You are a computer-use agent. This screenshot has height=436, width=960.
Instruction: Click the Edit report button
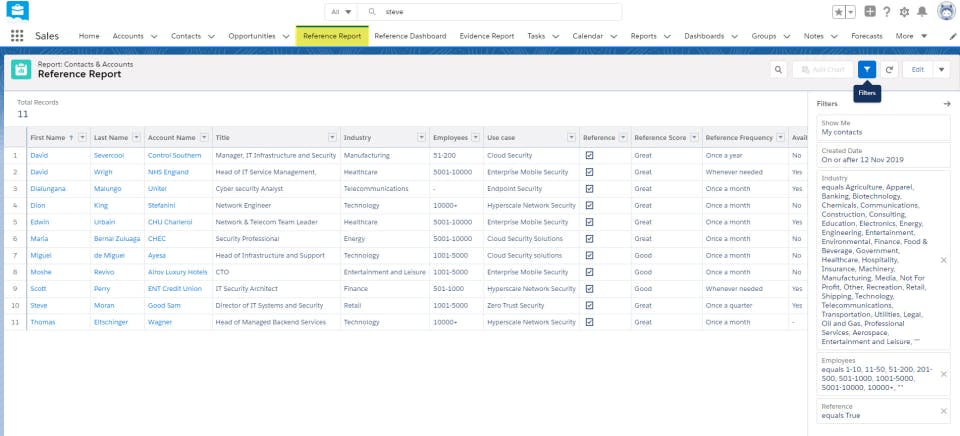coord(918,70)
